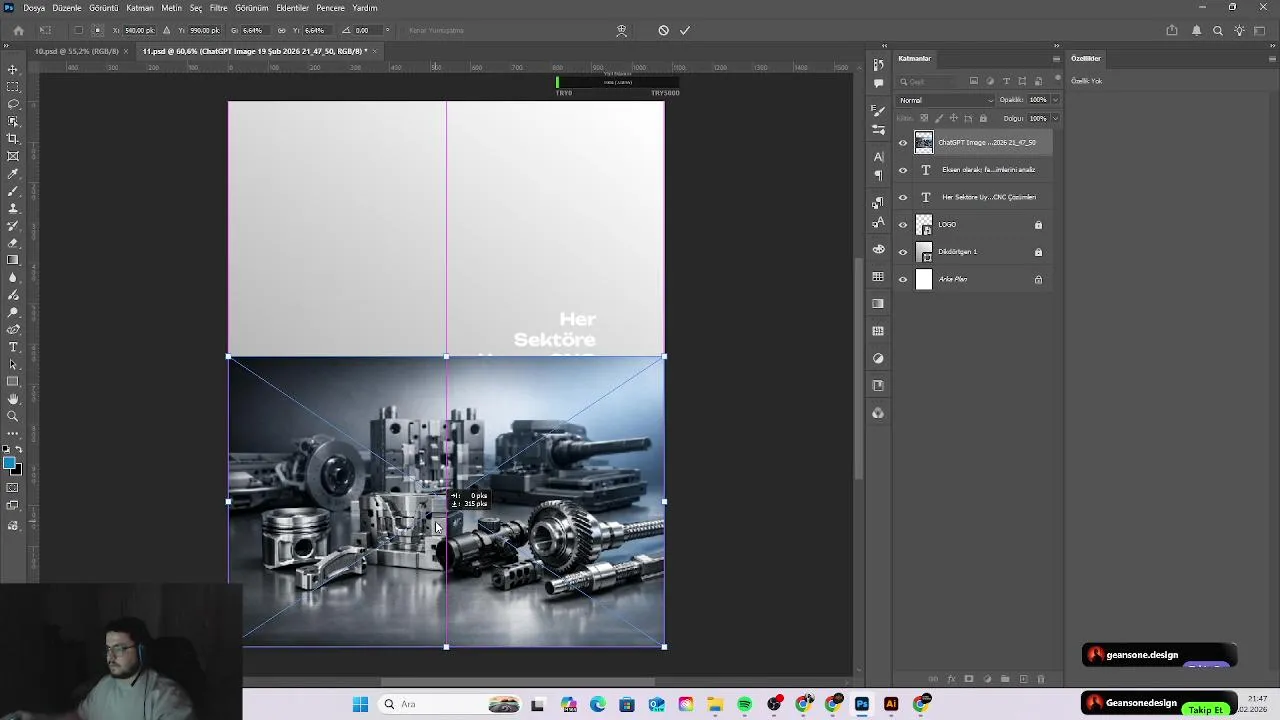The width and height of the screenshot is (1280, 720).
Task: Click the foreground color swatch
Action: [x=10, y=463]
